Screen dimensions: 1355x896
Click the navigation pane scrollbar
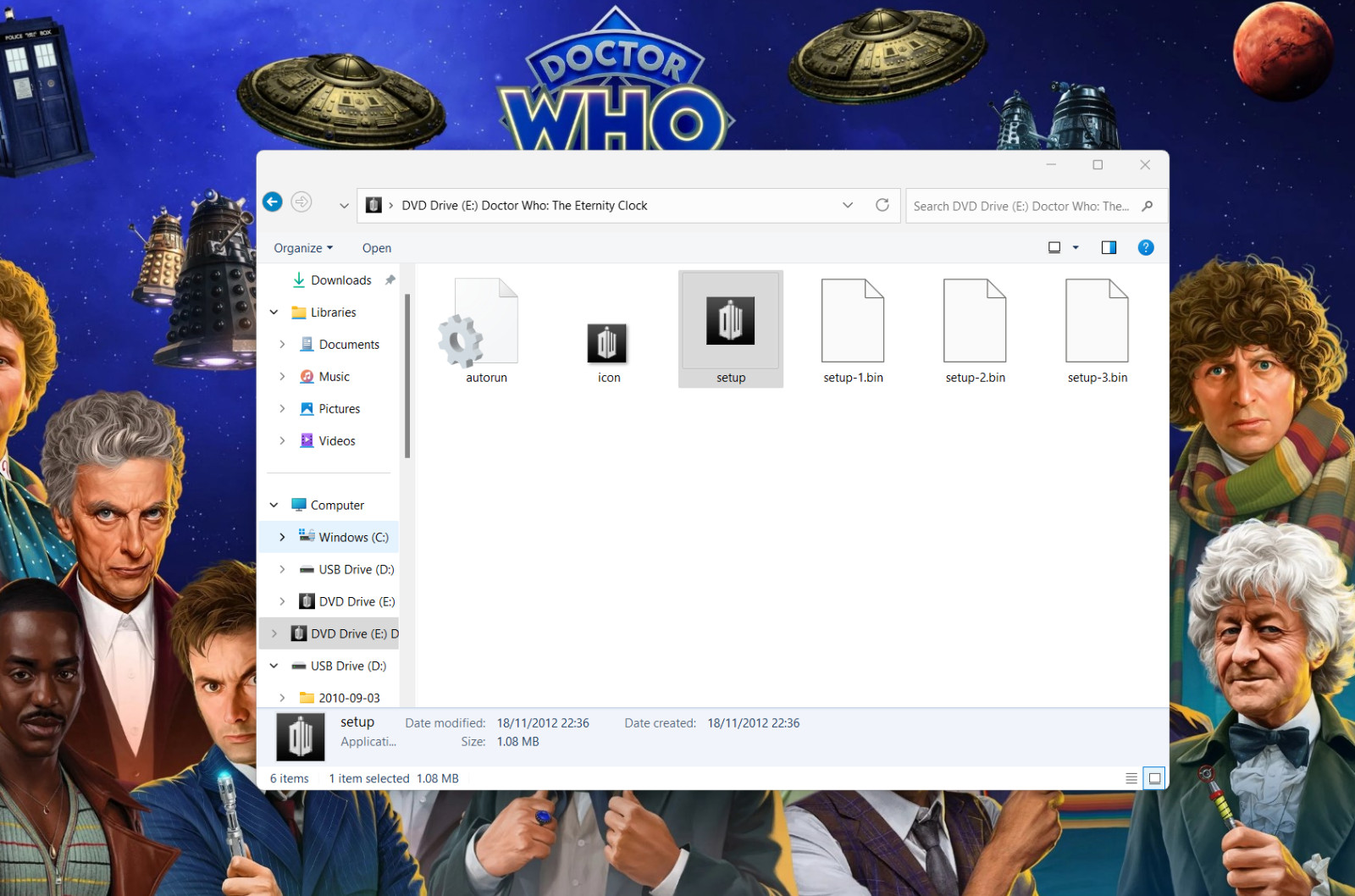tap(407, 376)
